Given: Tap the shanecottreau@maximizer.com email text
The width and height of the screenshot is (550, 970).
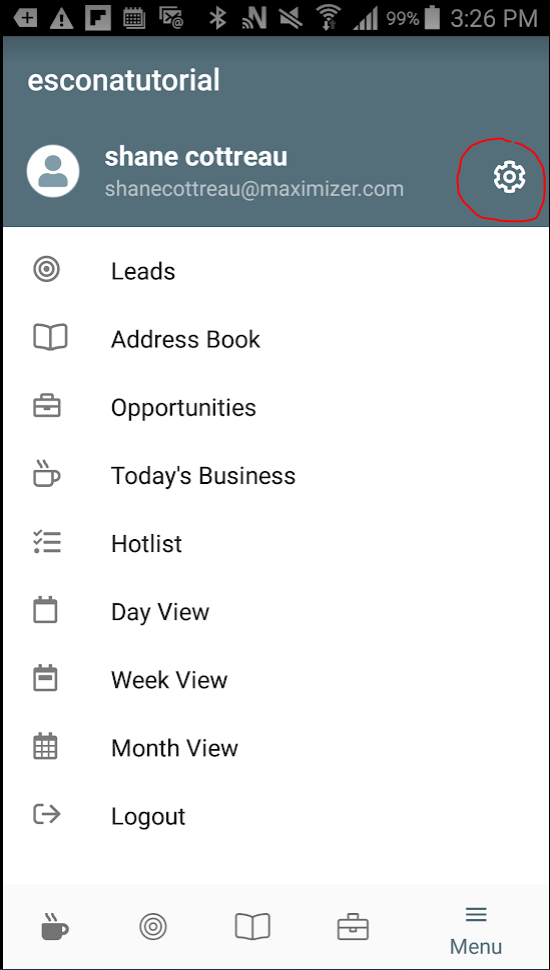Looking at the screenshot, I should tap(254, 189).
